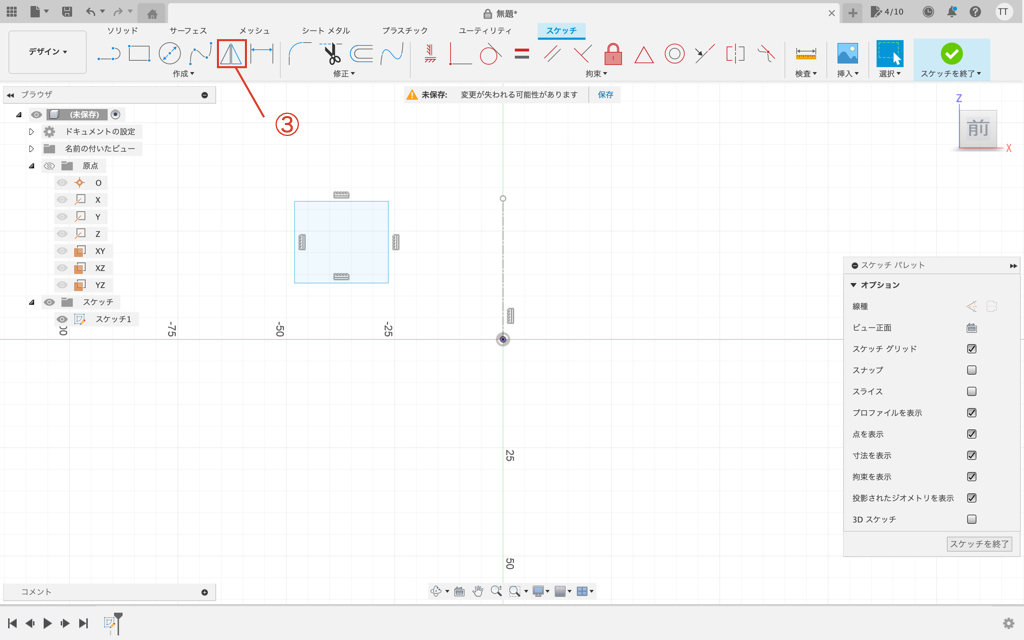Apply the Coincident constraint
The height and width of the screenshot is (640, 1024).
click(460, 54)
